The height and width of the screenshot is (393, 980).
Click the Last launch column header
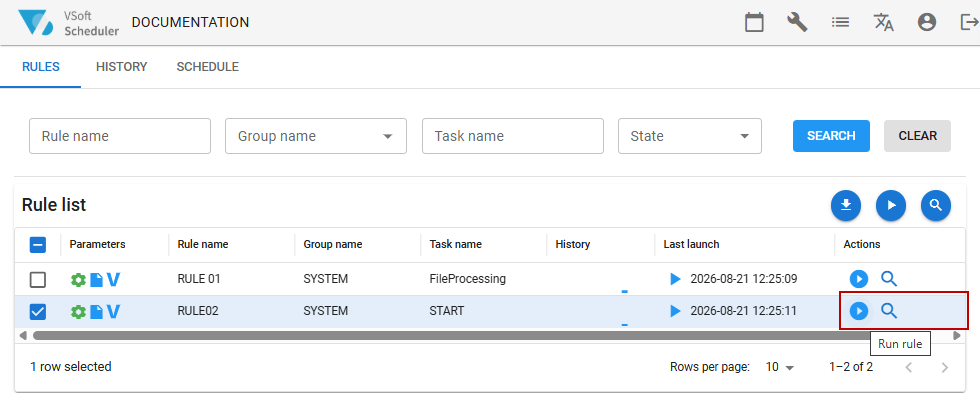(691, 244)
